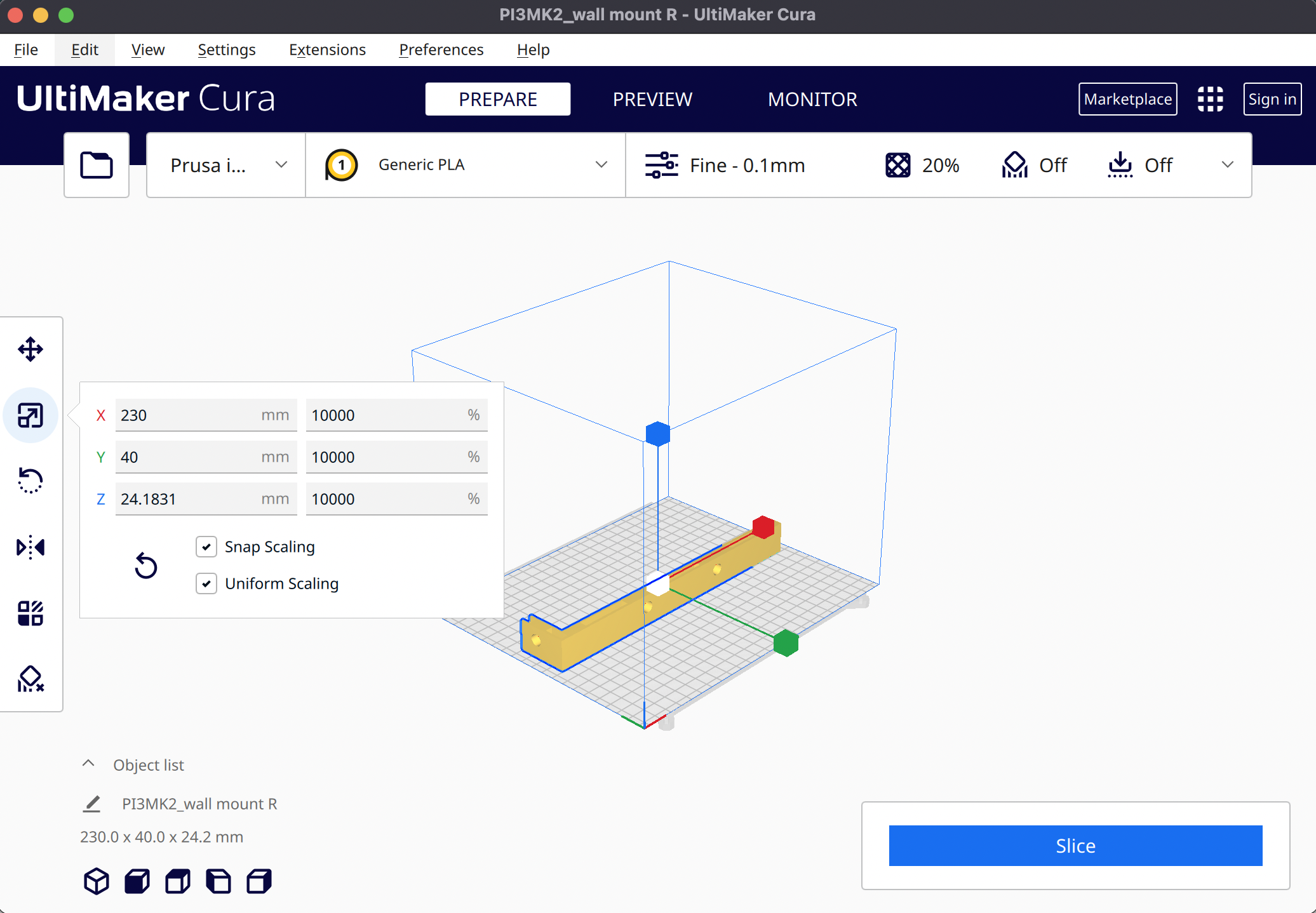The image size is (1316, 913).
Task: Switch to top view cube icon
Action: tap(178, 881)
